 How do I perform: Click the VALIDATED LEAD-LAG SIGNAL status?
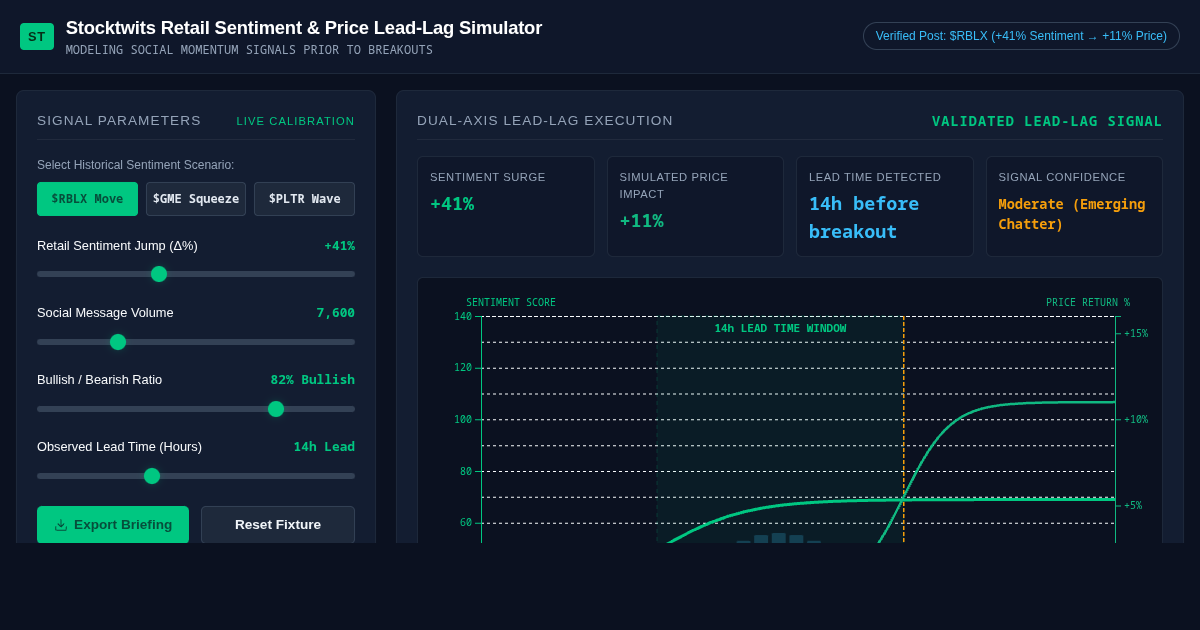[1047, 121]
